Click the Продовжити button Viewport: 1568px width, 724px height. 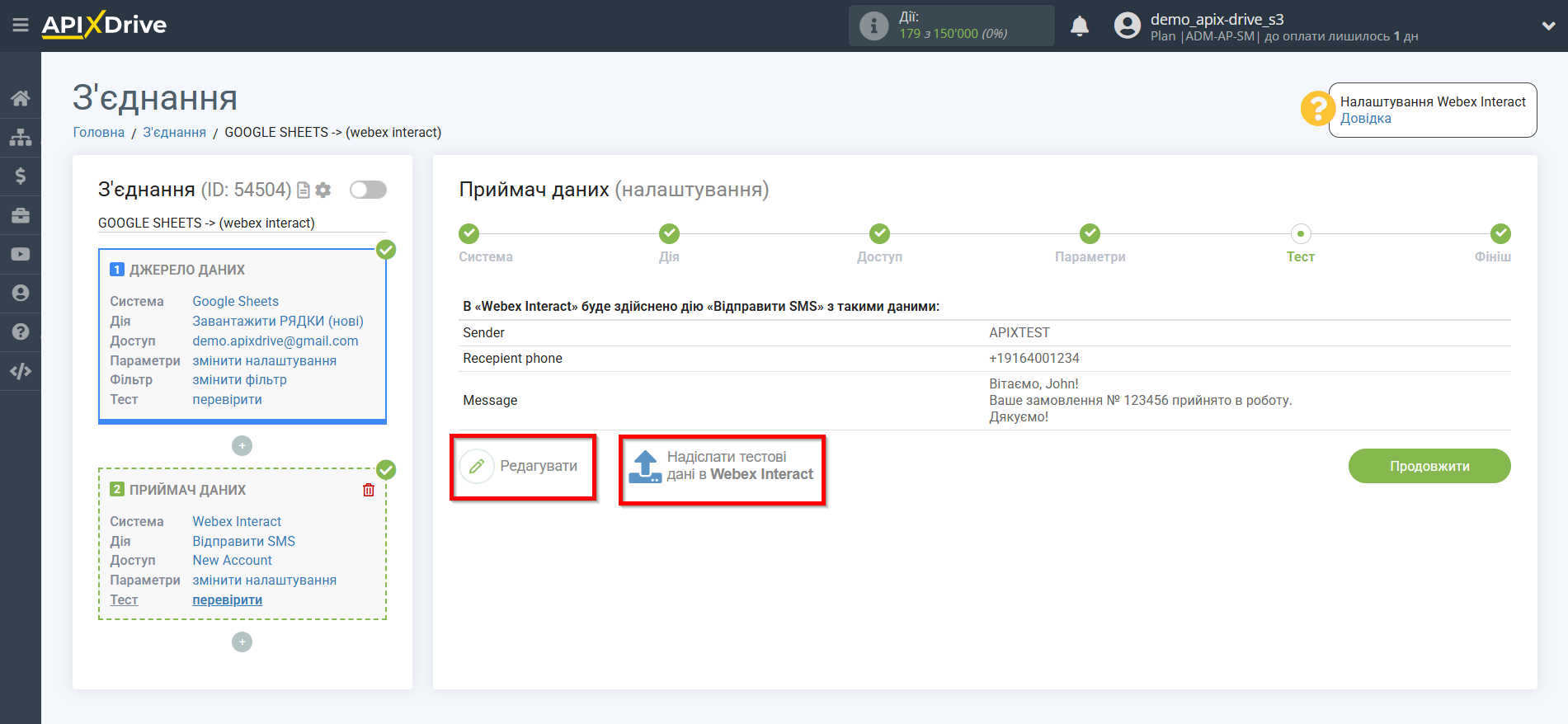coord(1429,467)
